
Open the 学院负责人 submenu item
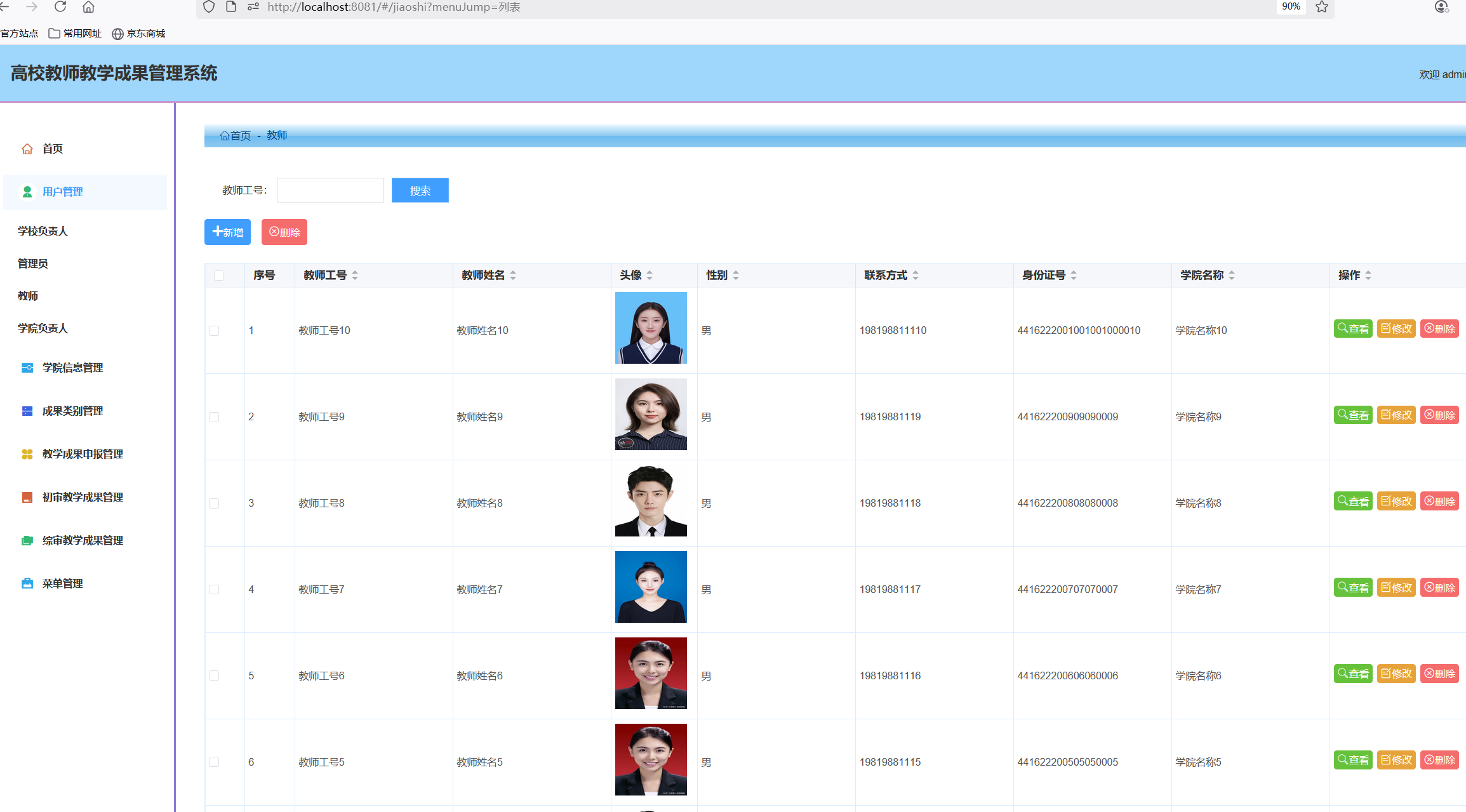coord(43,328)
